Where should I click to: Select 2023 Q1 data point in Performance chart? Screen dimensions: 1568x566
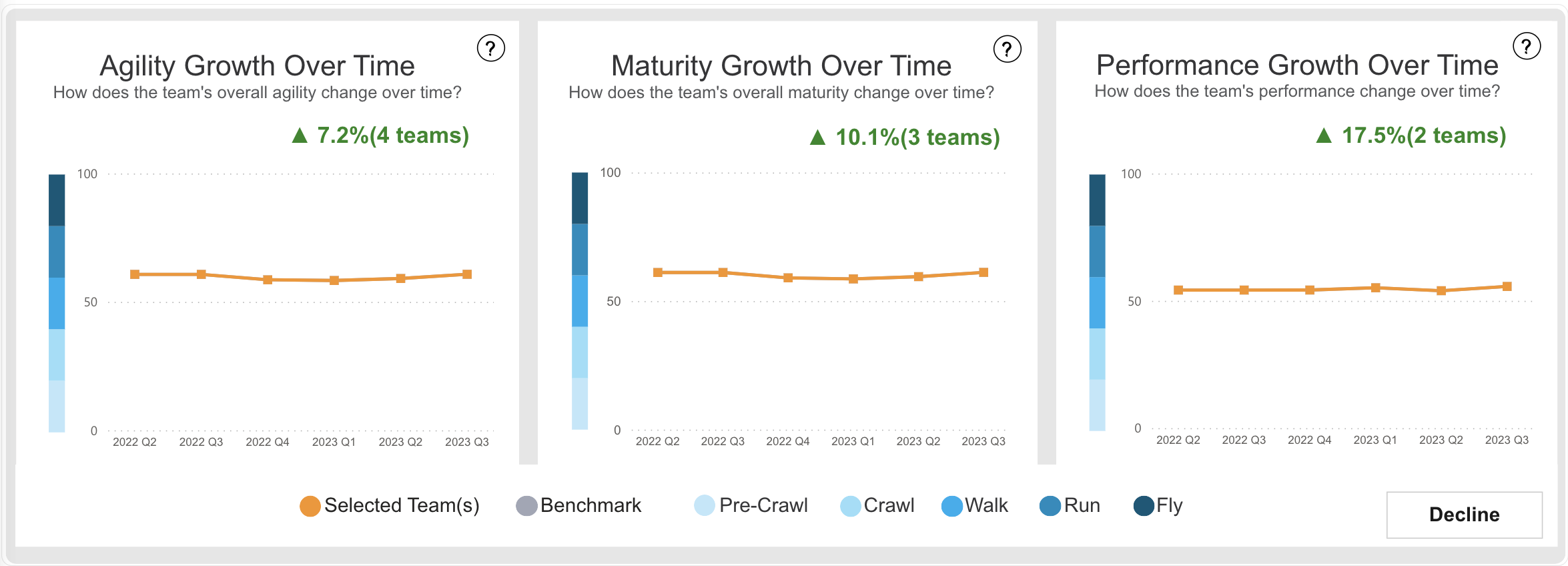click(1375, 288)
